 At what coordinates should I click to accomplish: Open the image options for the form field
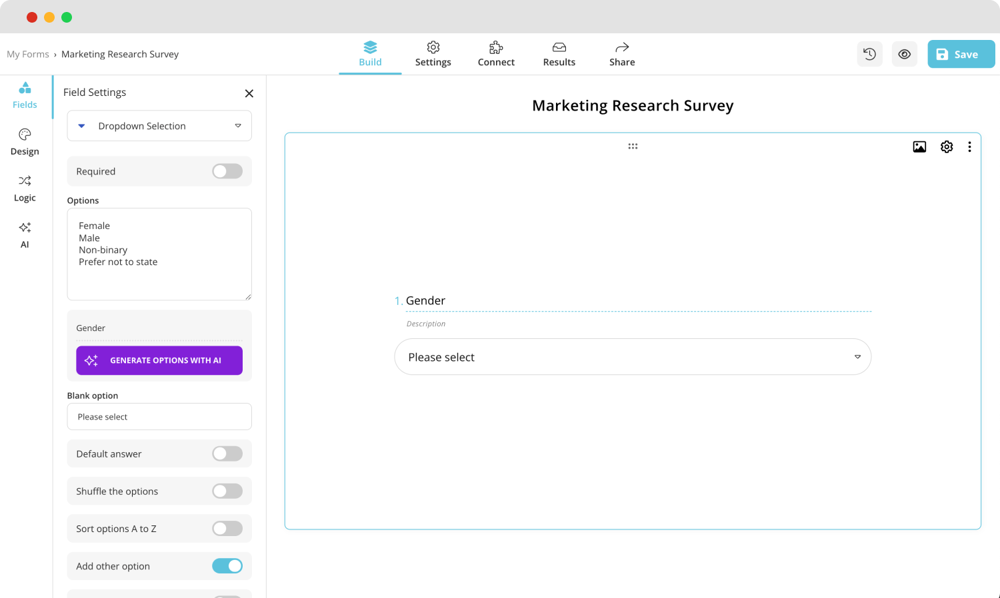pos(918,146)
